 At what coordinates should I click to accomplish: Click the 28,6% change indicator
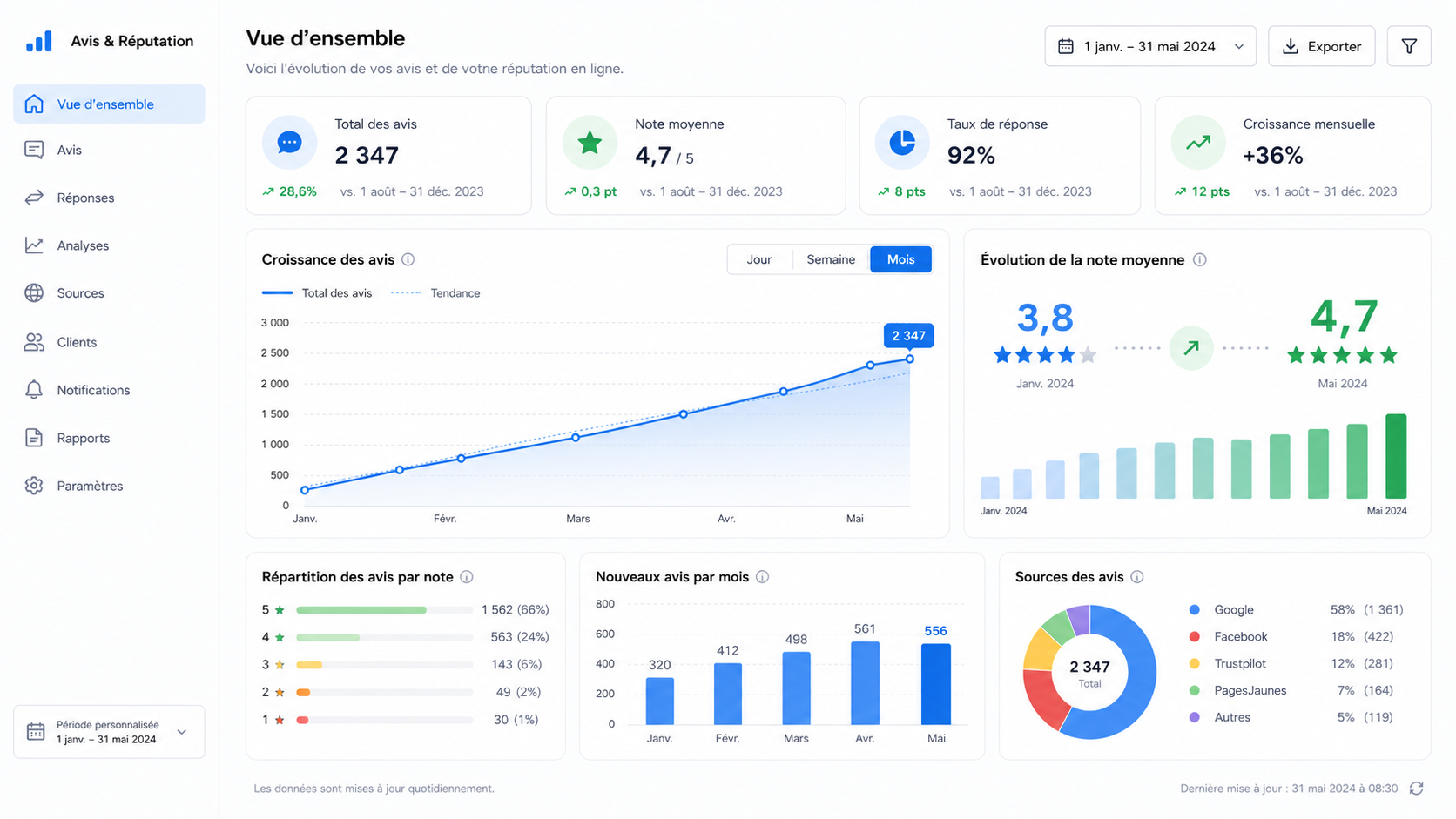290,191
